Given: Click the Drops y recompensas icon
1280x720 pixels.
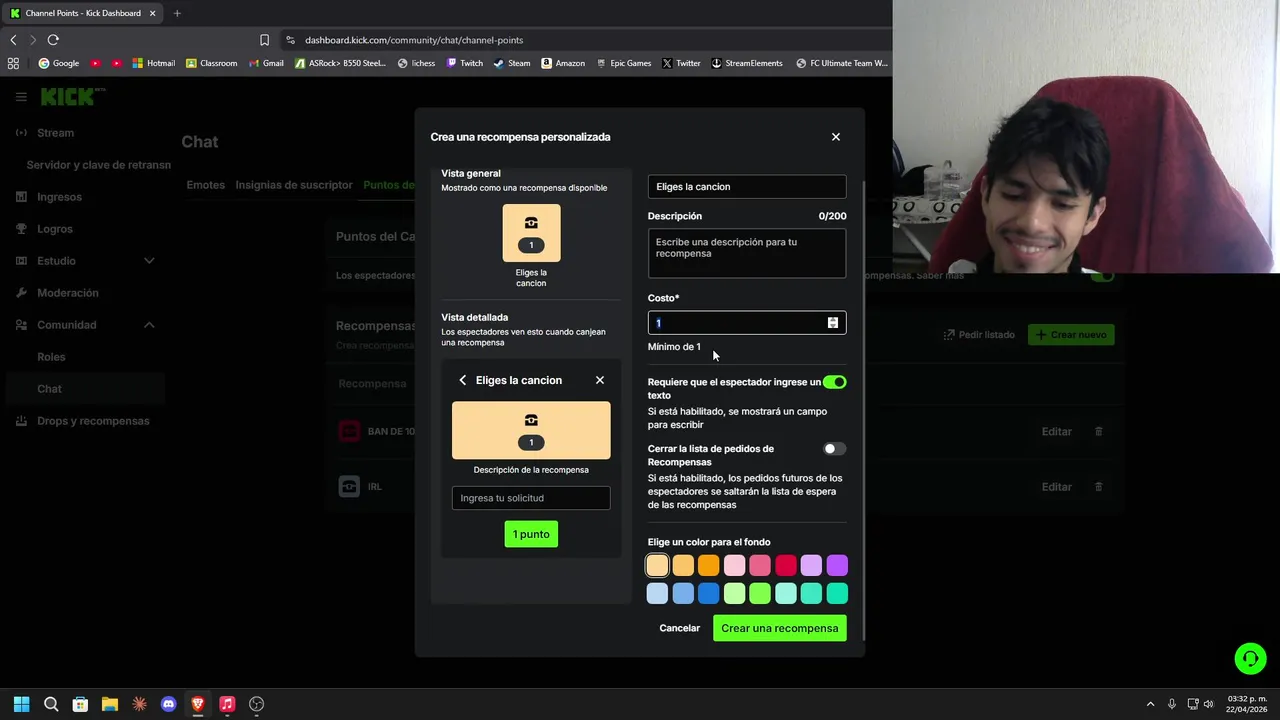Looking at the screenshot, I should click(x=21, y=421).
